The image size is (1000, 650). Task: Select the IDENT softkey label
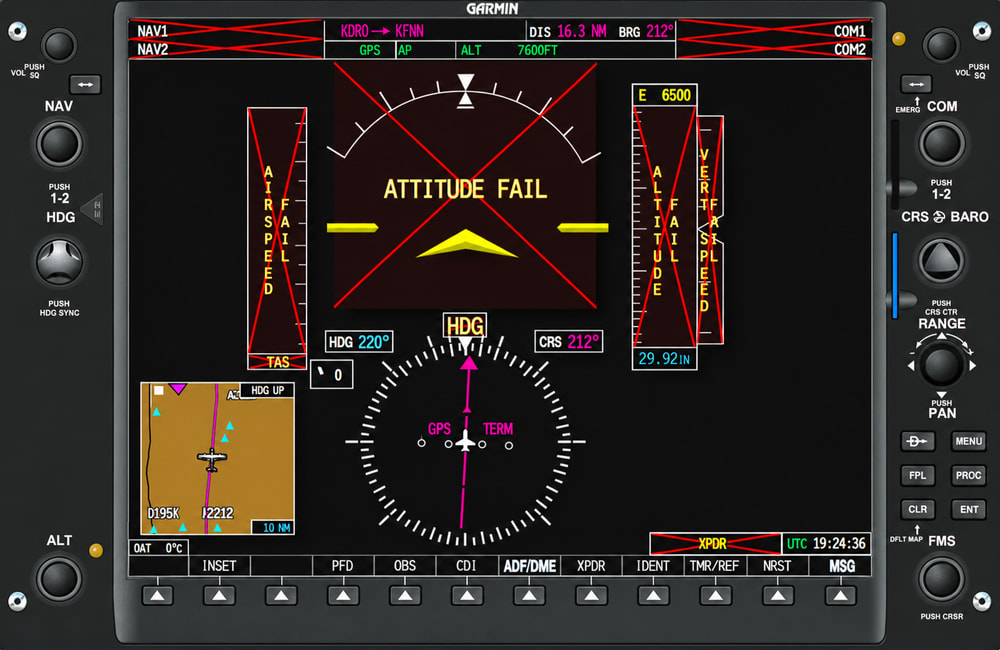653,566
